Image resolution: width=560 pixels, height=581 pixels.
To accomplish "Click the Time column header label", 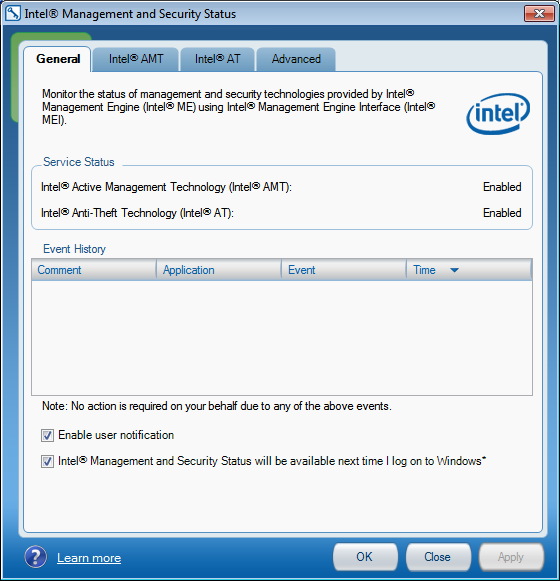I will pos(424,270).
